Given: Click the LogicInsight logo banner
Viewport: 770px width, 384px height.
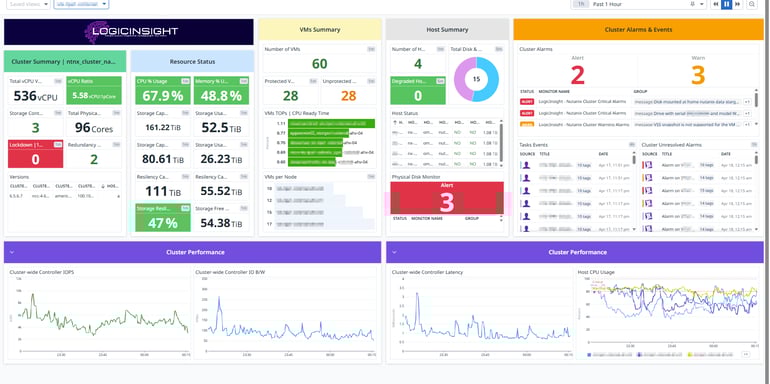Looking at the screenshot, I should (129, 32).
